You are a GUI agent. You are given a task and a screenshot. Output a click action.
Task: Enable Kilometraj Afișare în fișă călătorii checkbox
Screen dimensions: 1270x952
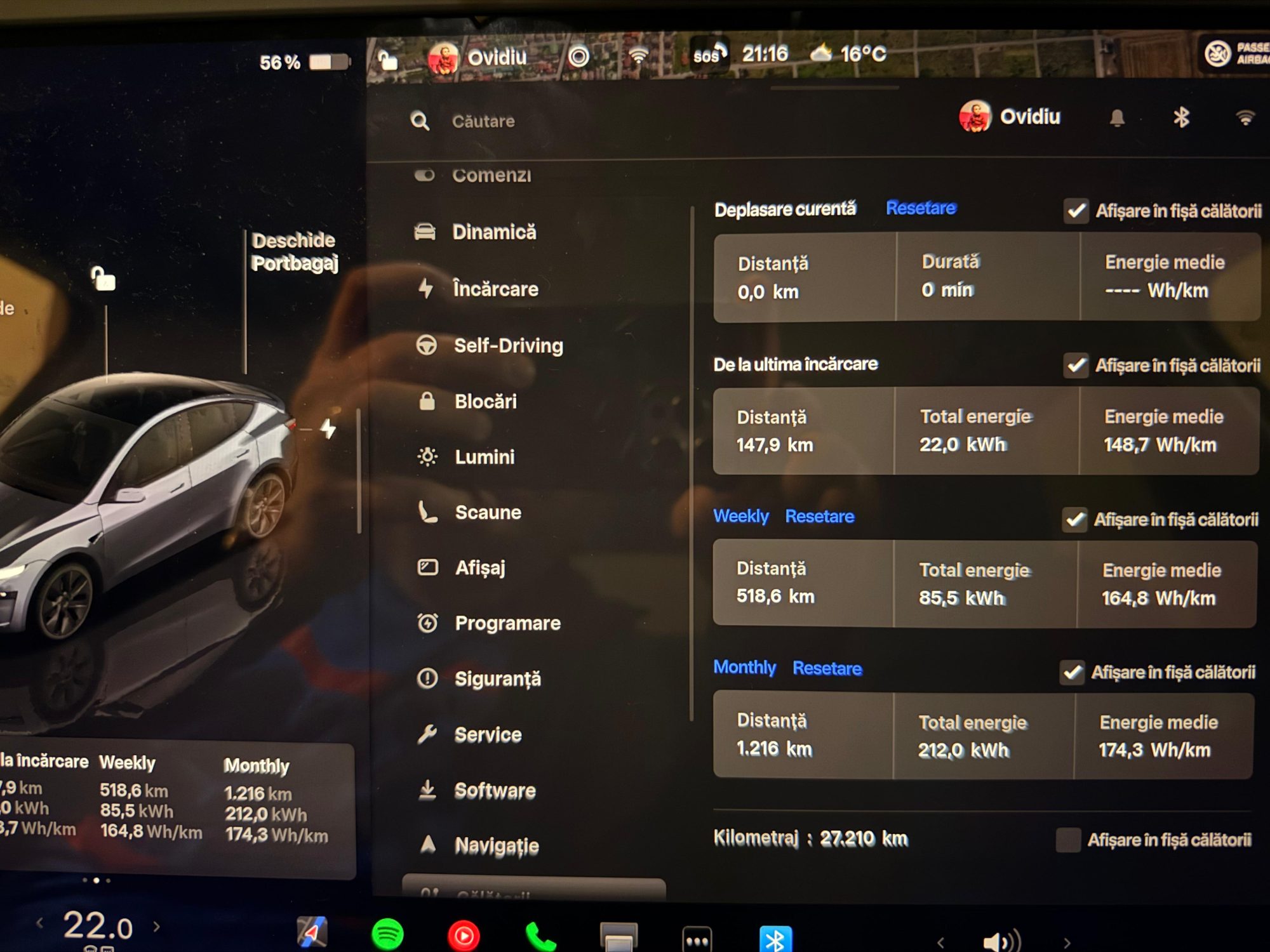1068,840
